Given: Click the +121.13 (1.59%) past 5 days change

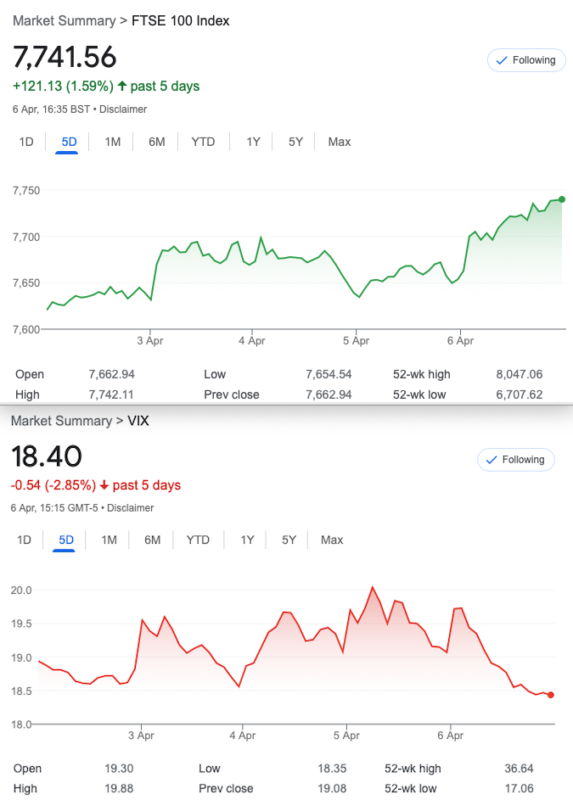Looking at the screenshot, I should [x=106, y=86].
